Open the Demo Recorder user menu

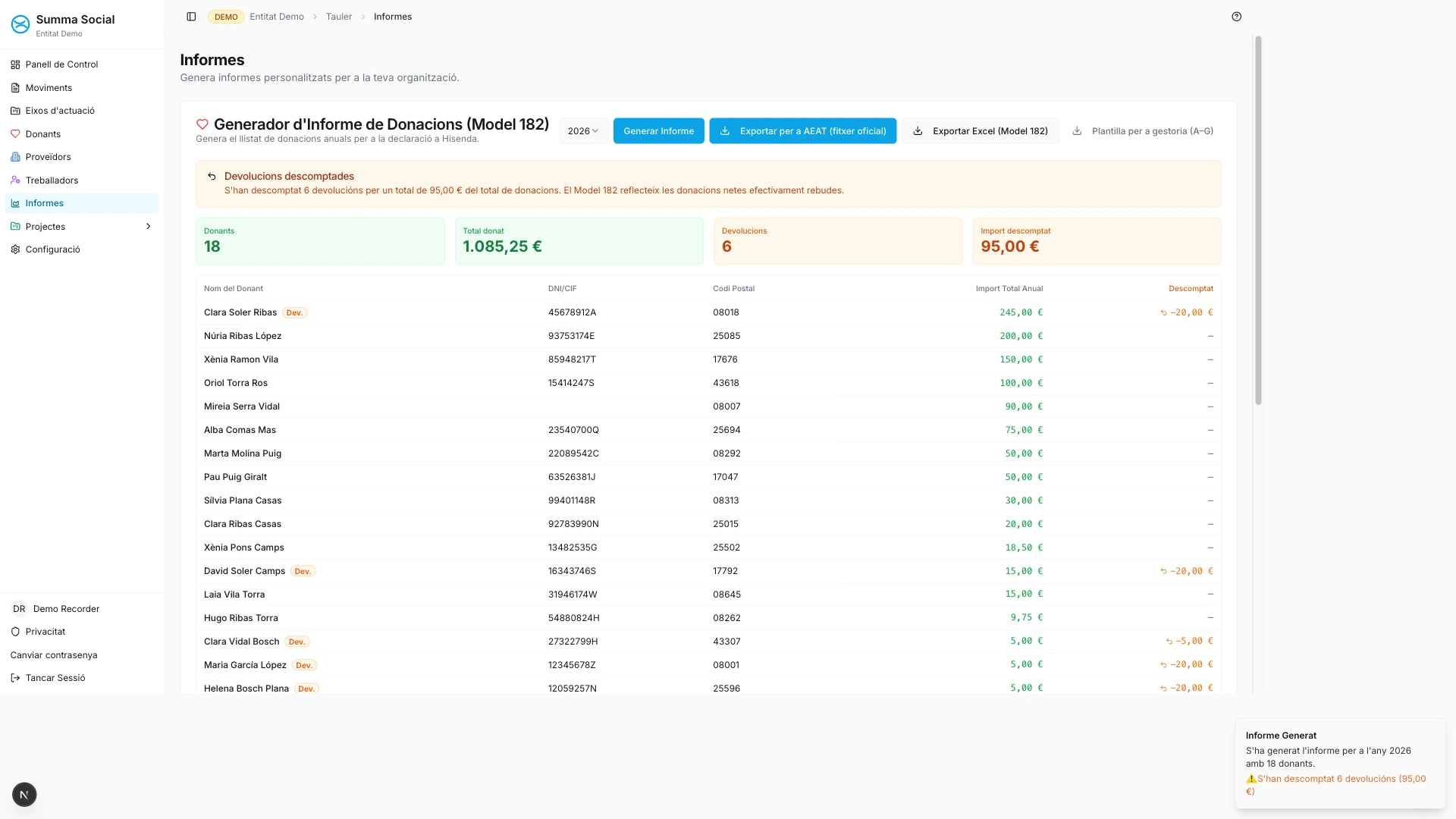coord(66,609)
